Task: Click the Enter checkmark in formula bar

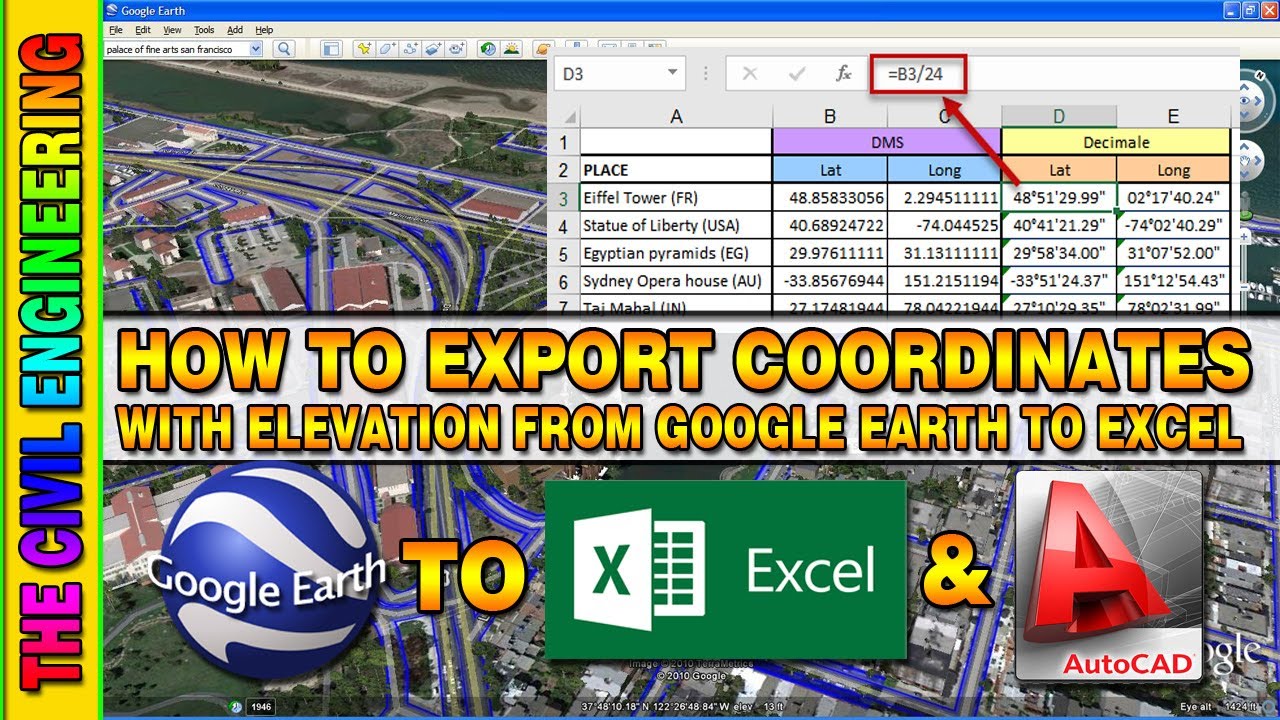Action: coord(797,73)
